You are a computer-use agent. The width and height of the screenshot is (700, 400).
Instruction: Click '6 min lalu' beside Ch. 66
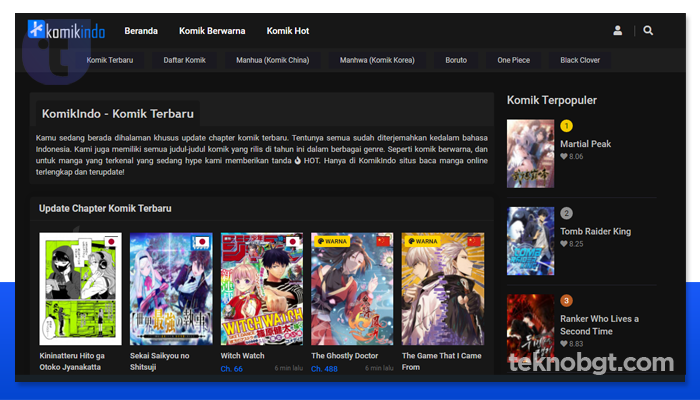288,368
